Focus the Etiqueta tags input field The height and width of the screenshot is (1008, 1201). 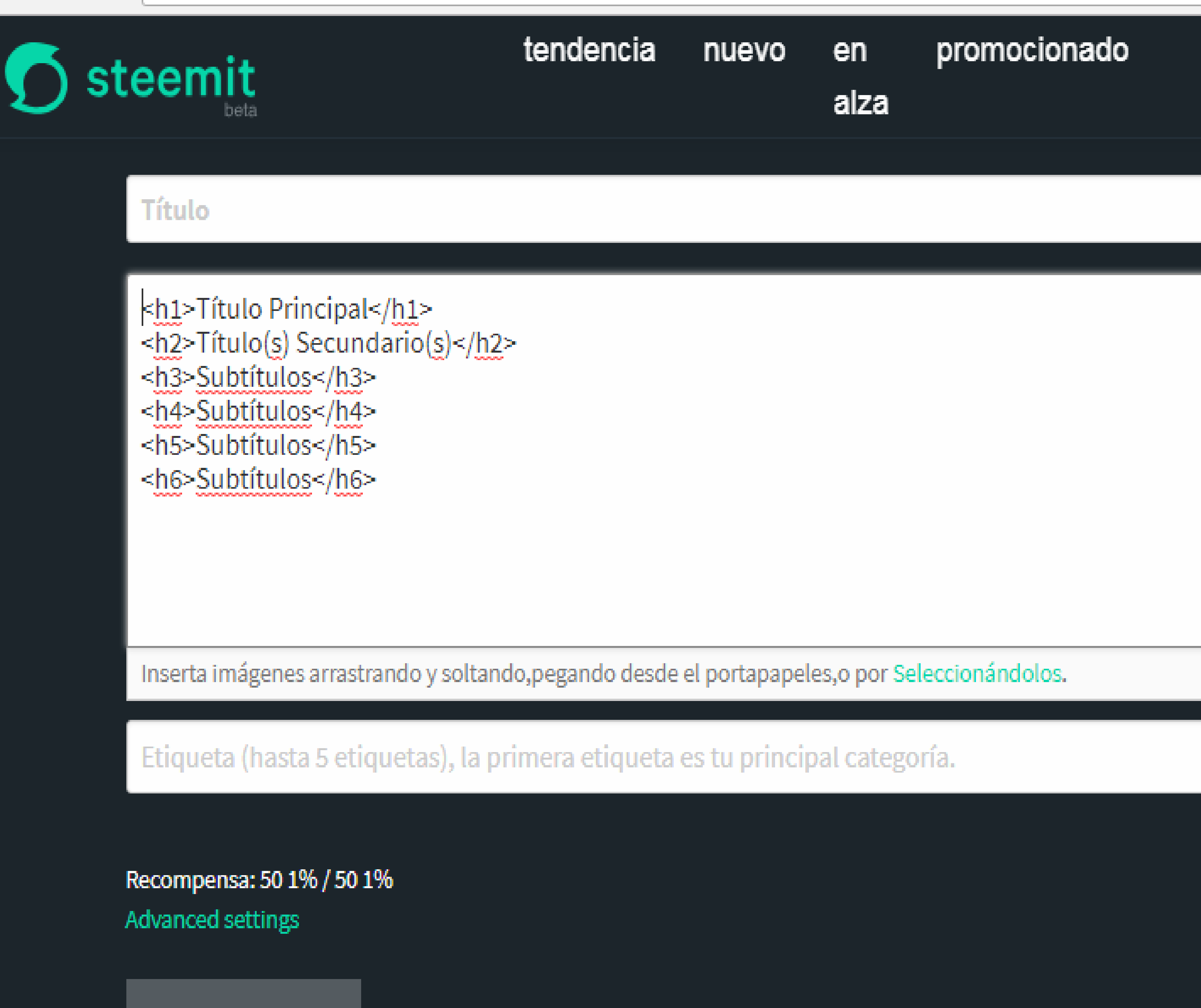663,757
